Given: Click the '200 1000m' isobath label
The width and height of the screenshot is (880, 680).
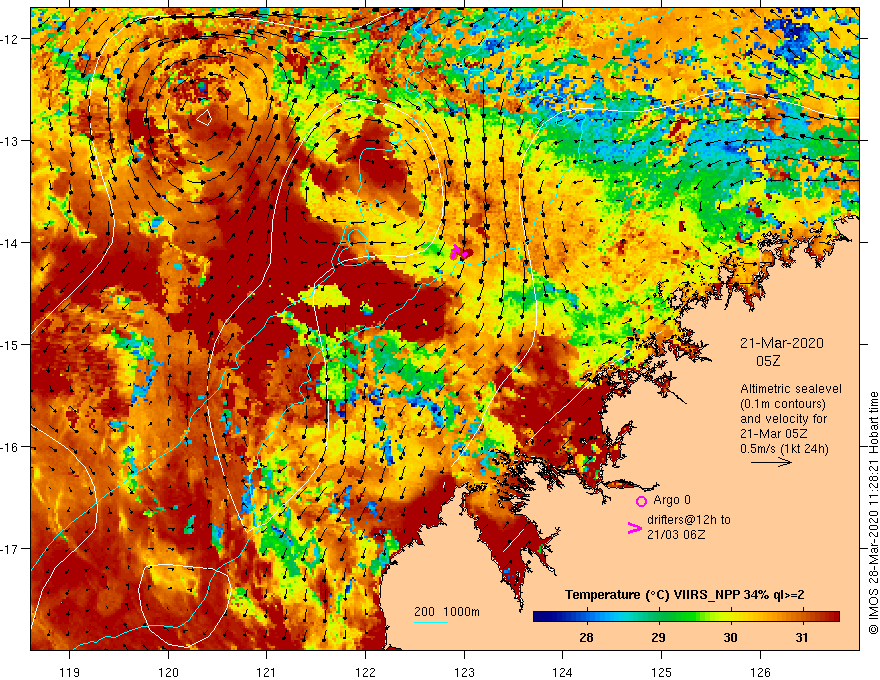Looking at the screenshot, I should (447, 612).
